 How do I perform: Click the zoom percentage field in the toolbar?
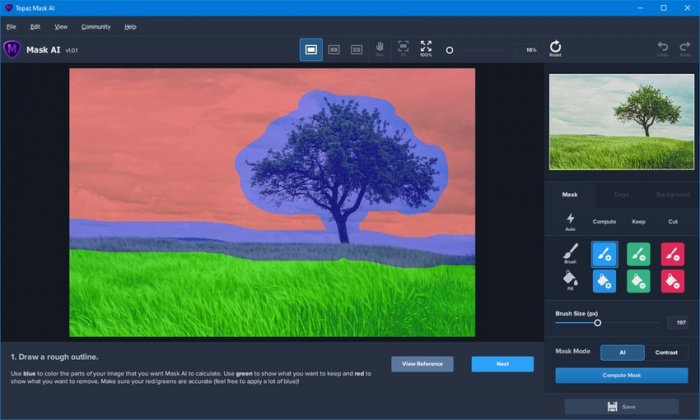[x=529, y=50]
